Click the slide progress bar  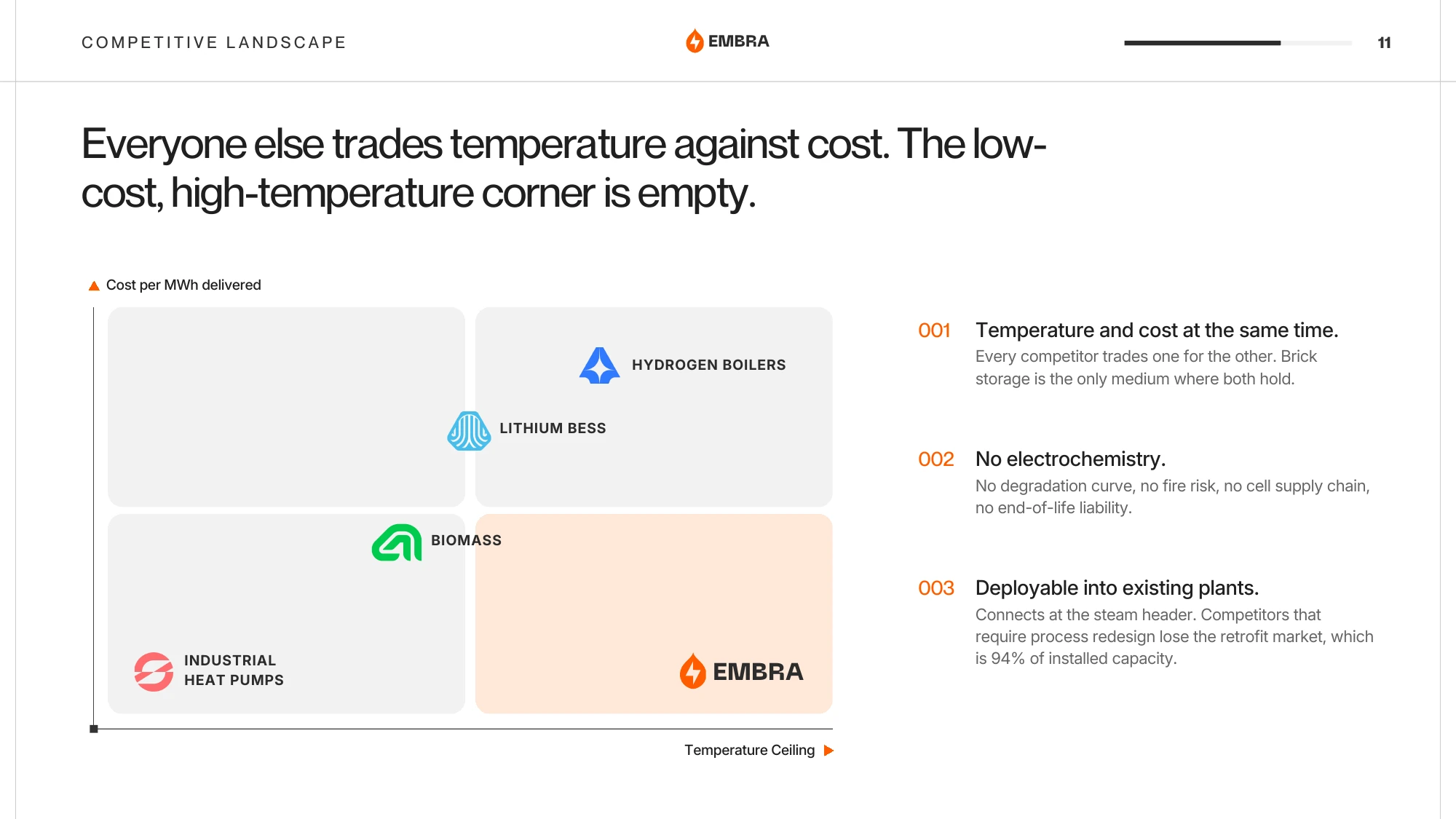coord(1238,43)
